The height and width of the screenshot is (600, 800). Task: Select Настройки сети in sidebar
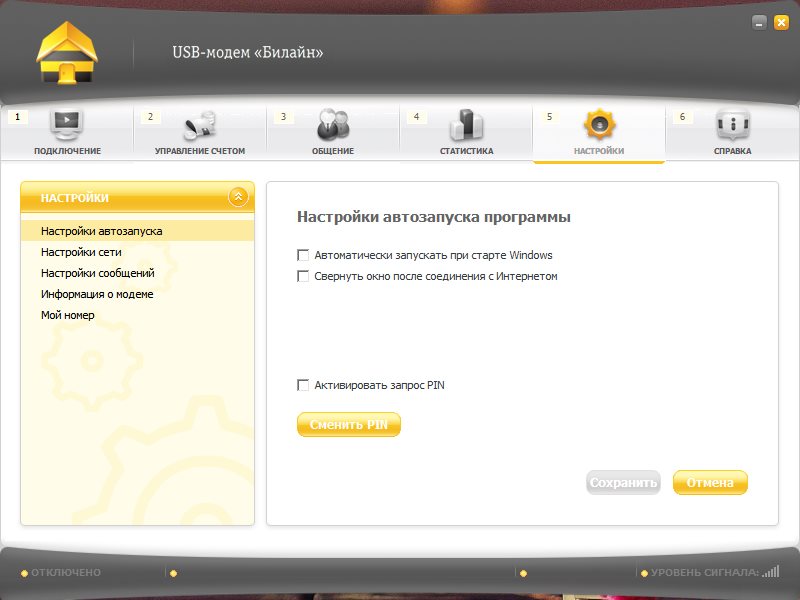click(81, 252)
